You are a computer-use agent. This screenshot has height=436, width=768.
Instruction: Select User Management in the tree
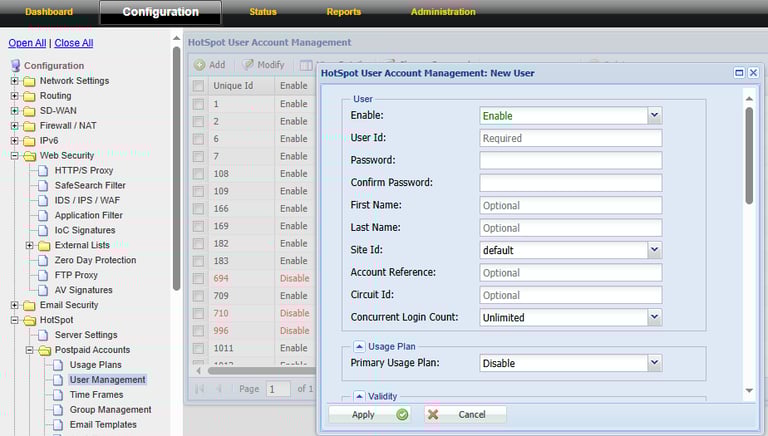[x=107, y=380]
